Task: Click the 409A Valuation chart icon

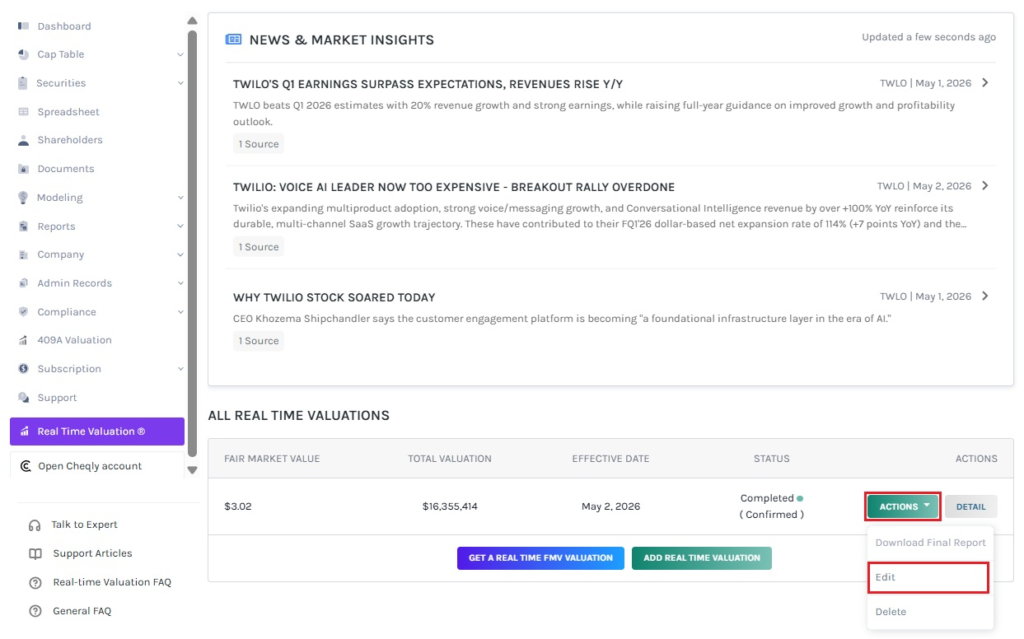Action: 24,340
